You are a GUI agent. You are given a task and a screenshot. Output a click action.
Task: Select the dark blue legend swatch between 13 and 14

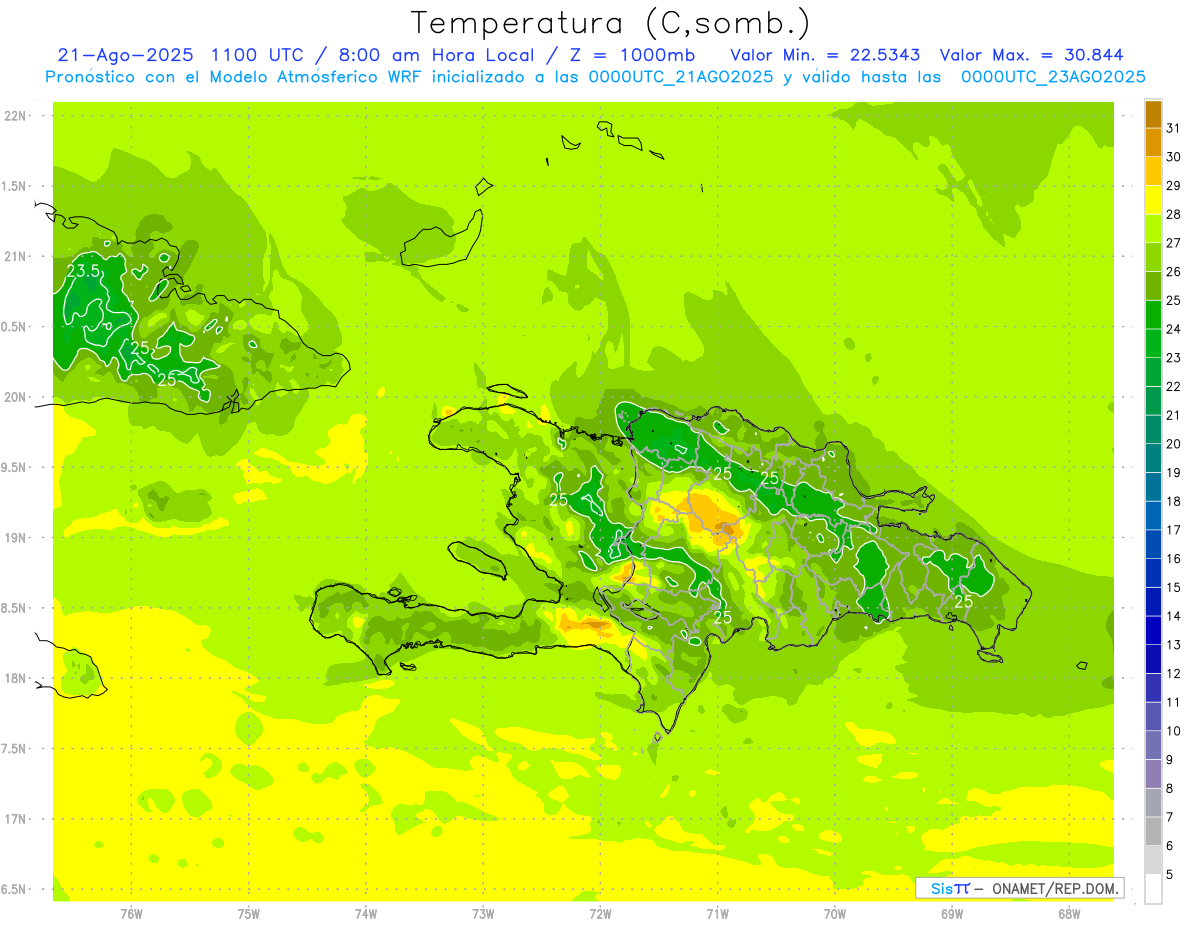point(1153,630)
